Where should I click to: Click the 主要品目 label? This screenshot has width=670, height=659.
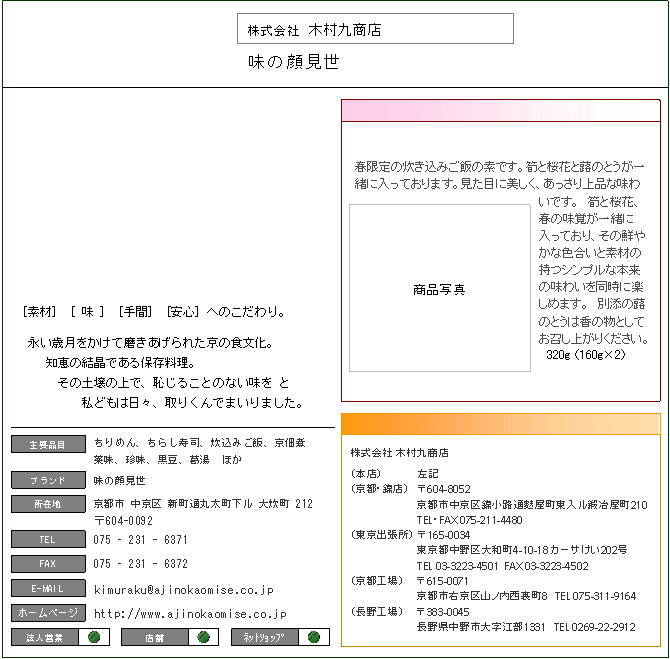(x=48, y=444)
